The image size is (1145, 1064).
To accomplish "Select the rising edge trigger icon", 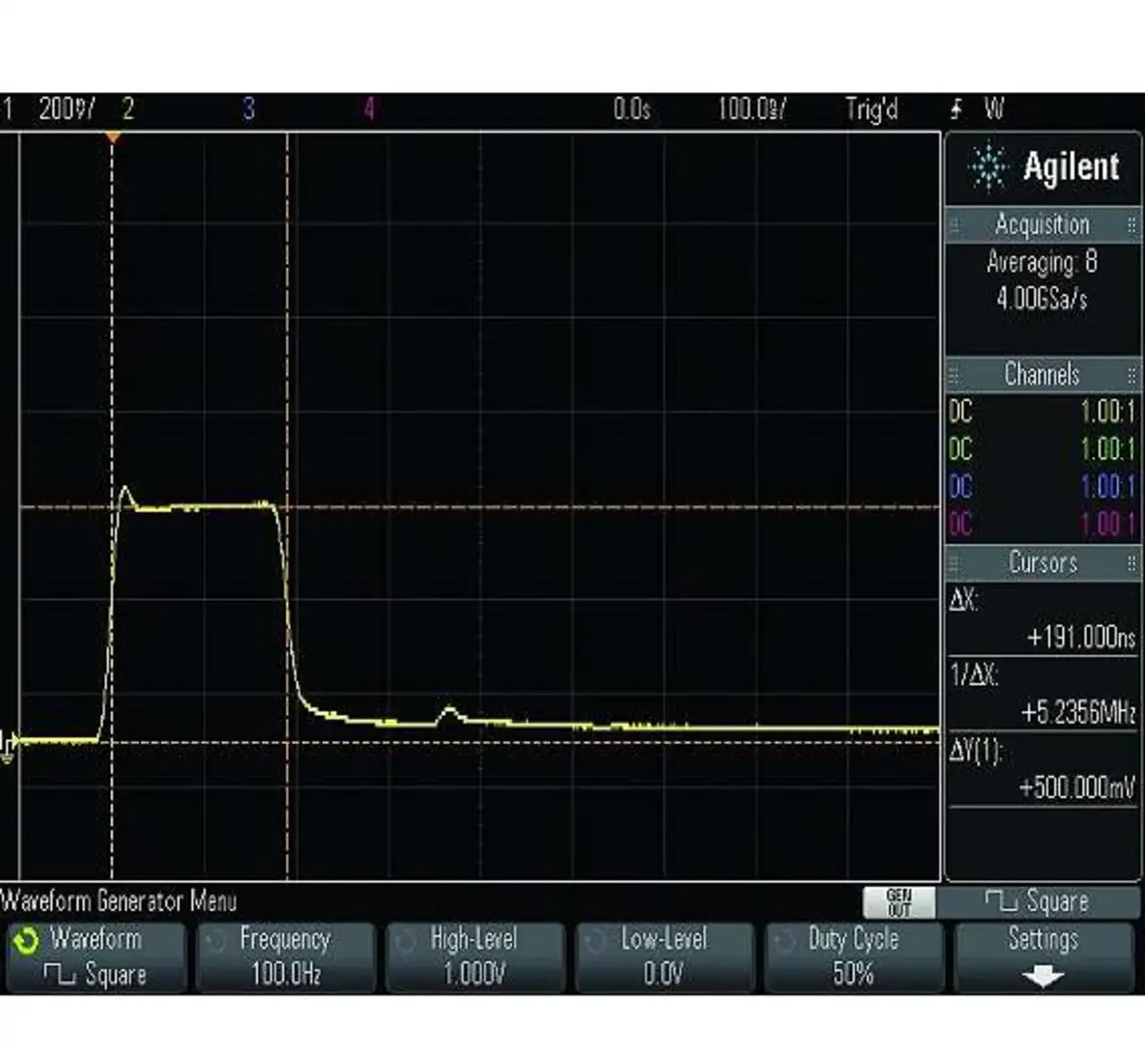I will tap(957, 110).
